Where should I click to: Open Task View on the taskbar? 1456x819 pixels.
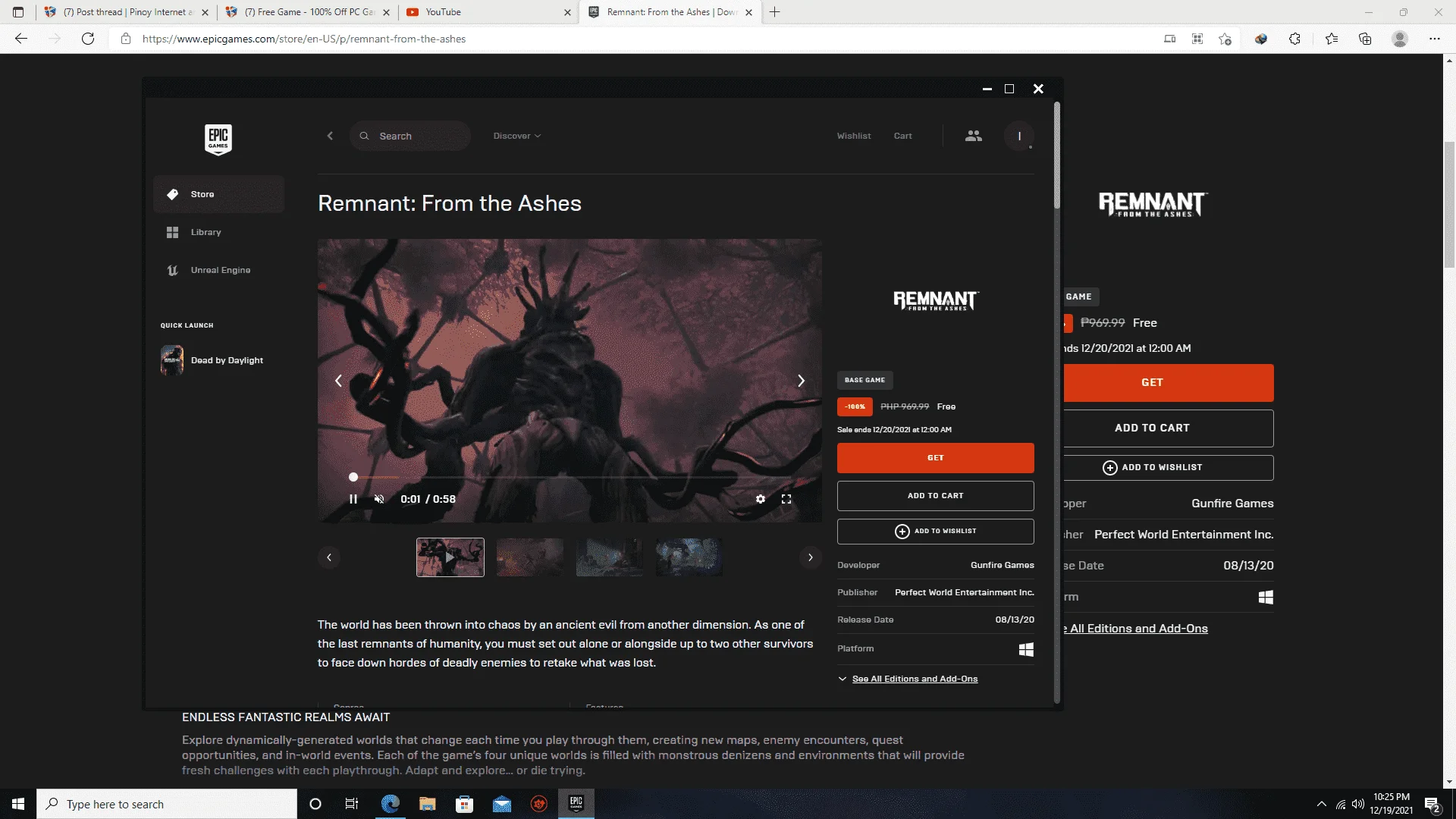pyautogui.click(x=351, y=804)
